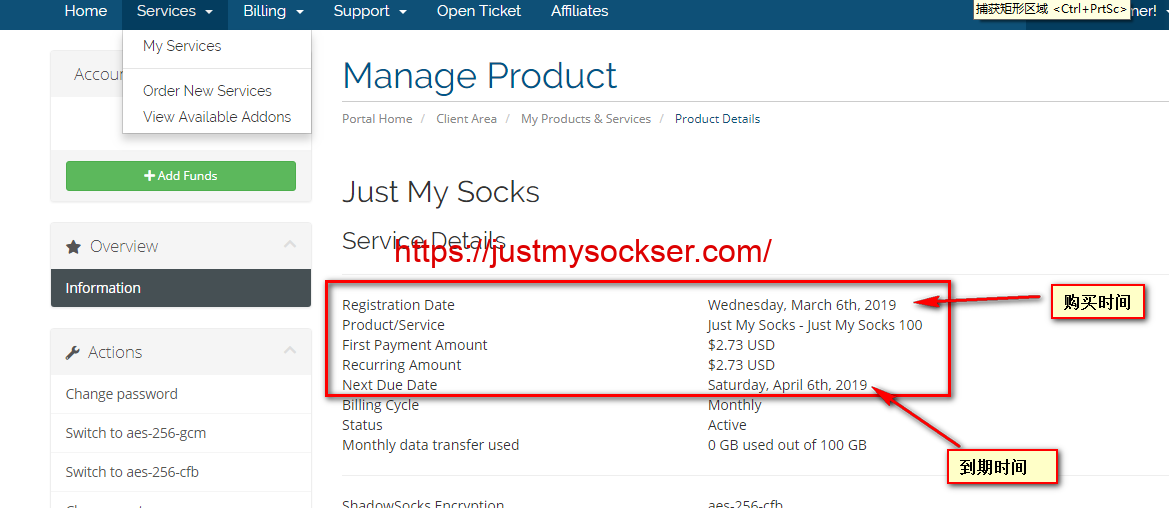Select View Available Addons entry
Screen dimensions: 1169x508
217,117
